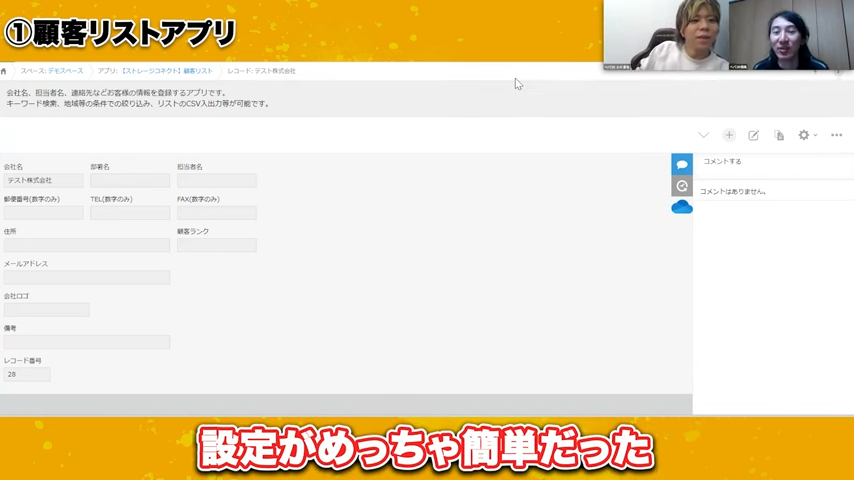This screenshot has width=854, height=480.
Task: Click the 会社ロゴ field
Action: click(x=46, y=309)
